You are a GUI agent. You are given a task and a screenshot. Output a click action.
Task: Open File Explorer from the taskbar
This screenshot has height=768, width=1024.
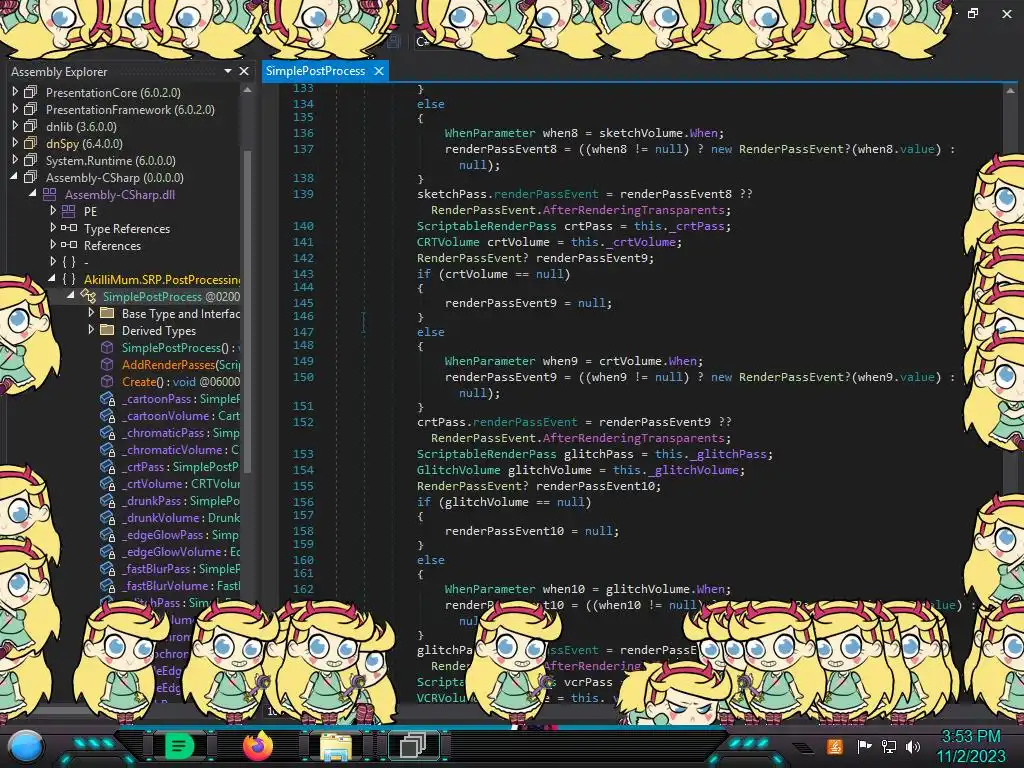(x=336, y=746)
